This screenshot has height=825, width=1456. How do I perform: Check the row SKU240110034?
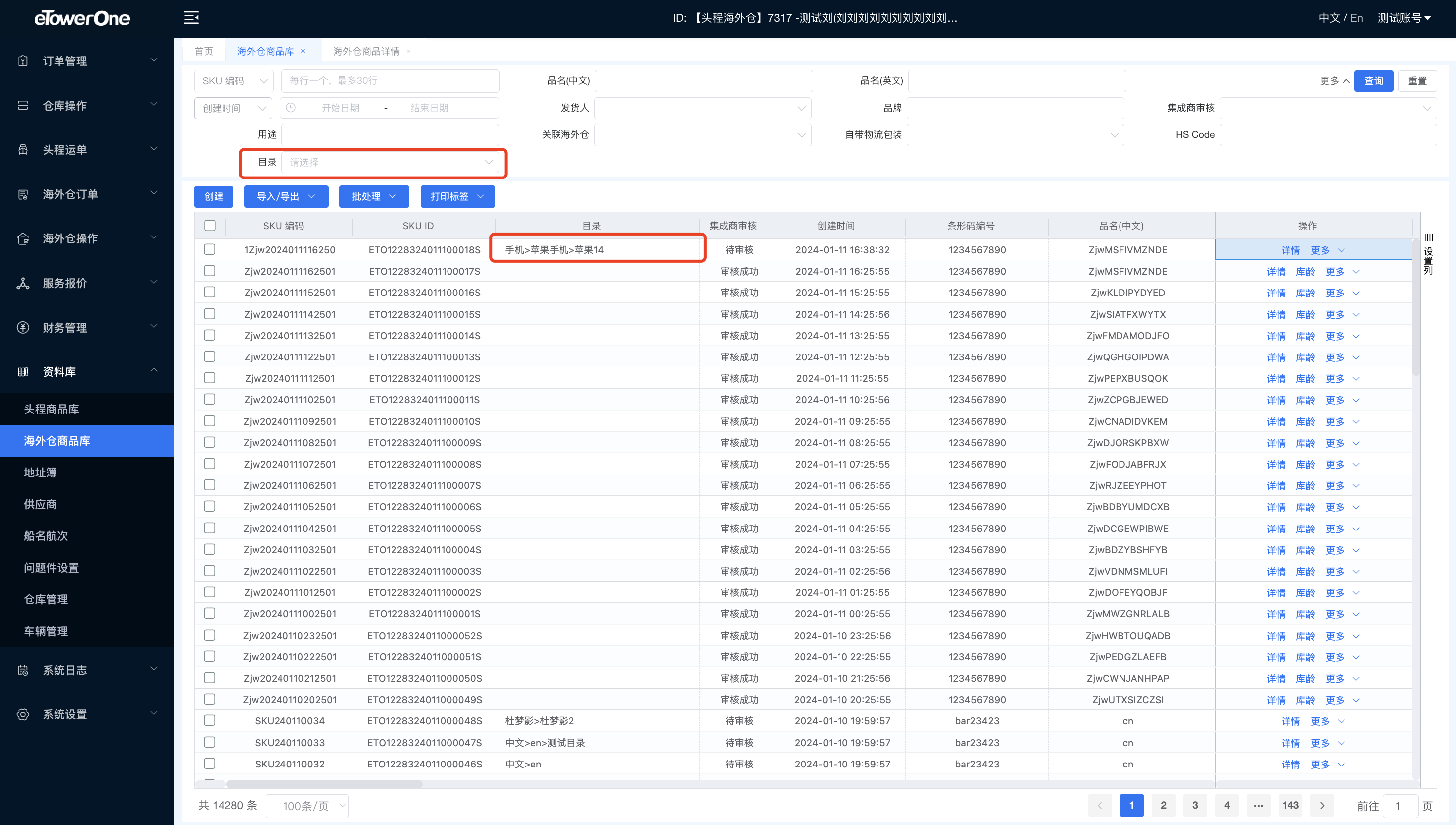pyautogui.click(x=210, y=721)
